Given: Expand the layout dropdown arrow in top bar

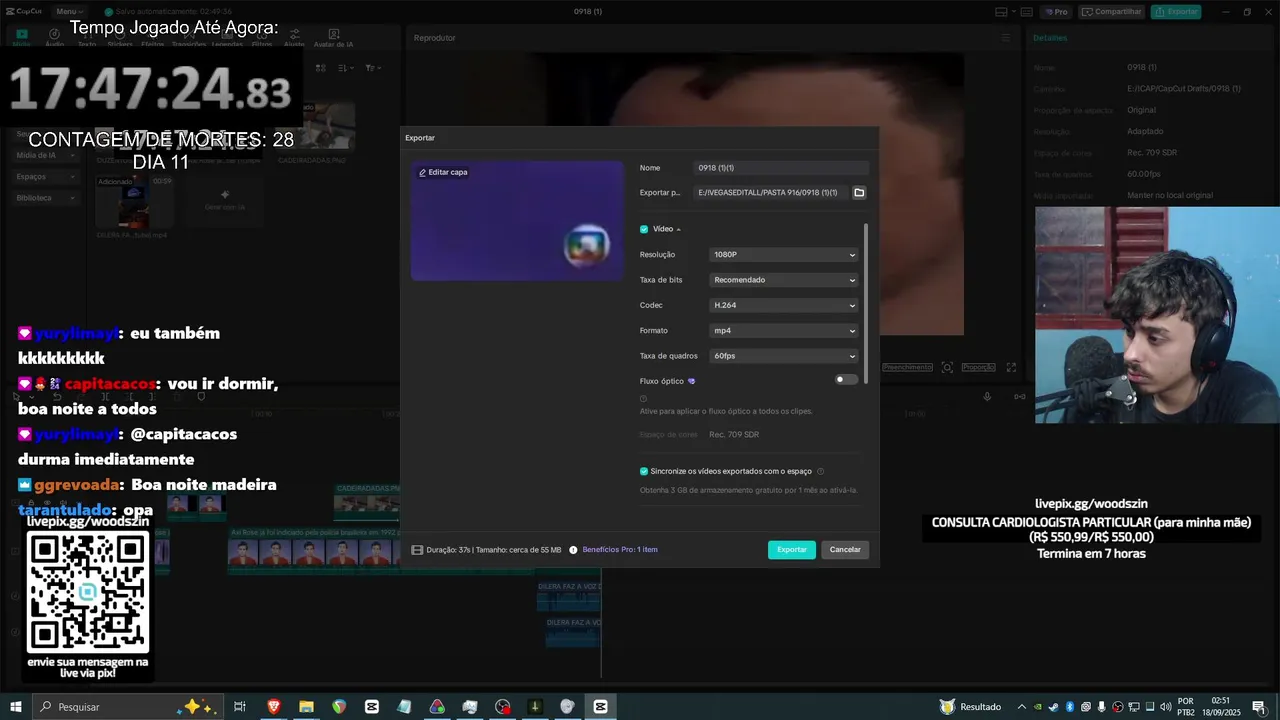Looking at the screenshot, I should 1015,12.
